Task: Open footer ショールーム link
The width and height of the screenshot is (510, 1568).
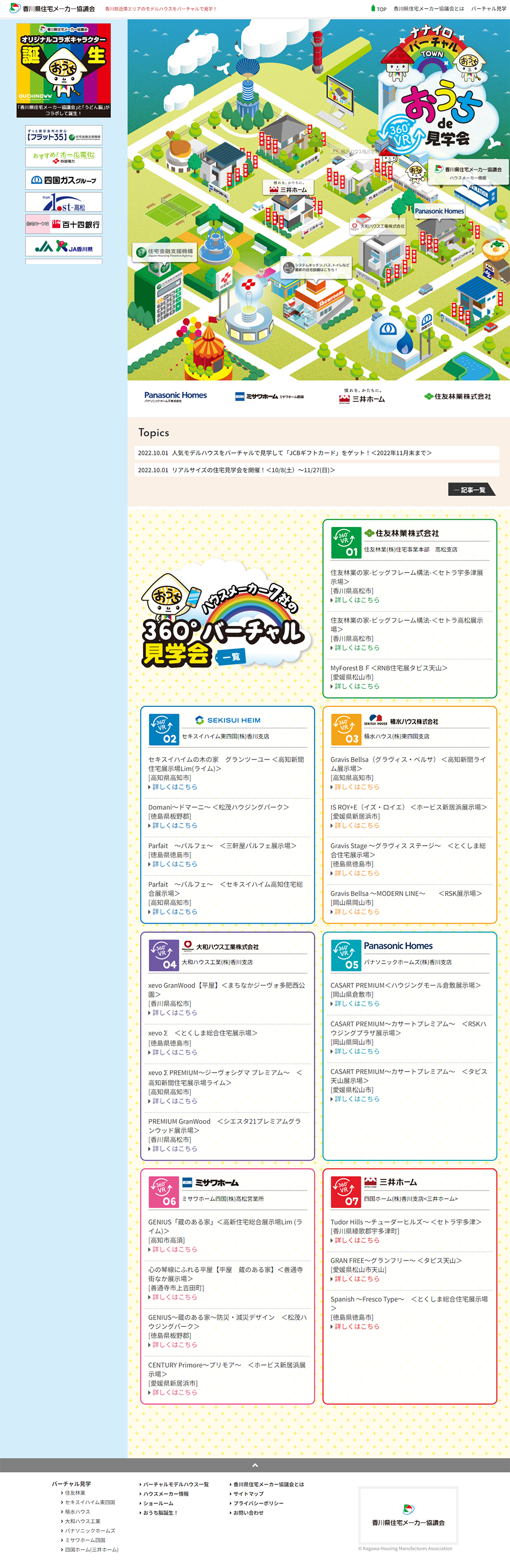Action: click(x=157, y=1504)
